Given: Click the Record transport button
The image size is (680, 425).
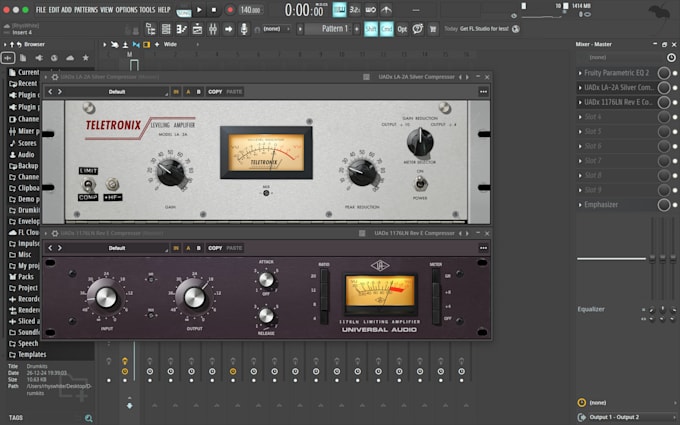Looking at the screenshot, I should 230,10.
